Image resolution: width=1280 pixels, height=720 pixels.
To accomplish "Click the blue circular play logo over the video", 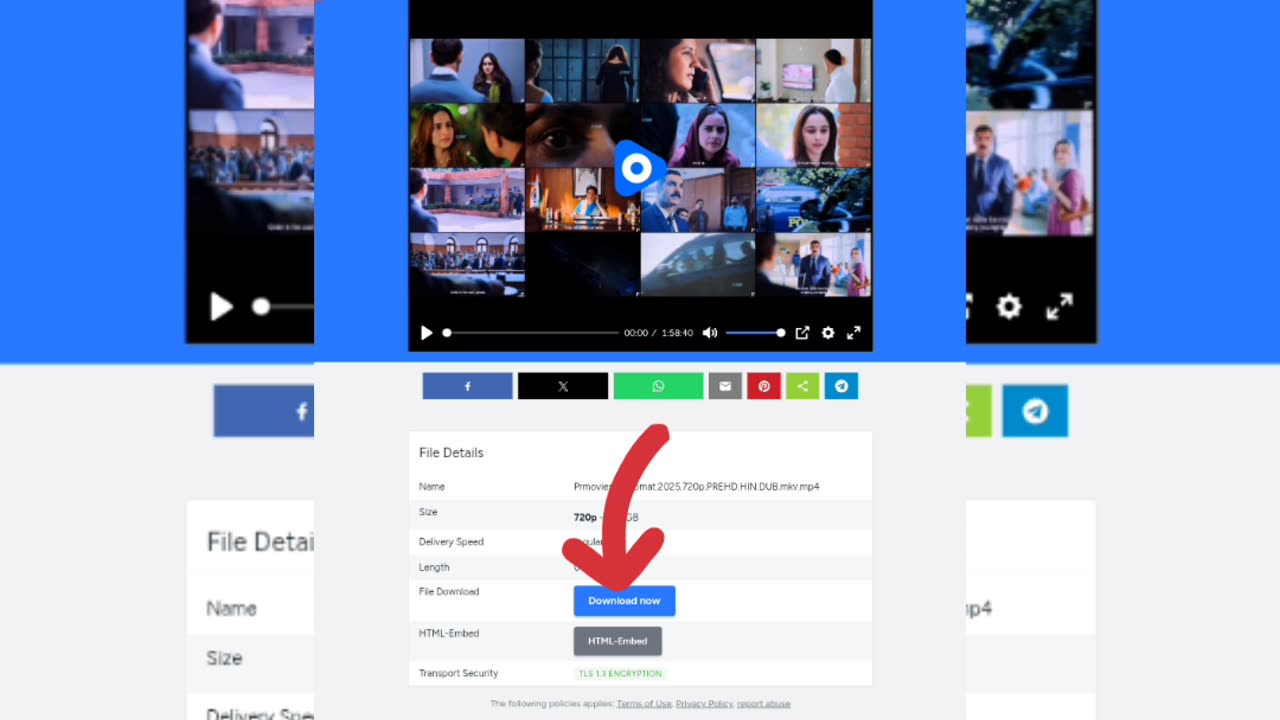I will coord(636,168).
